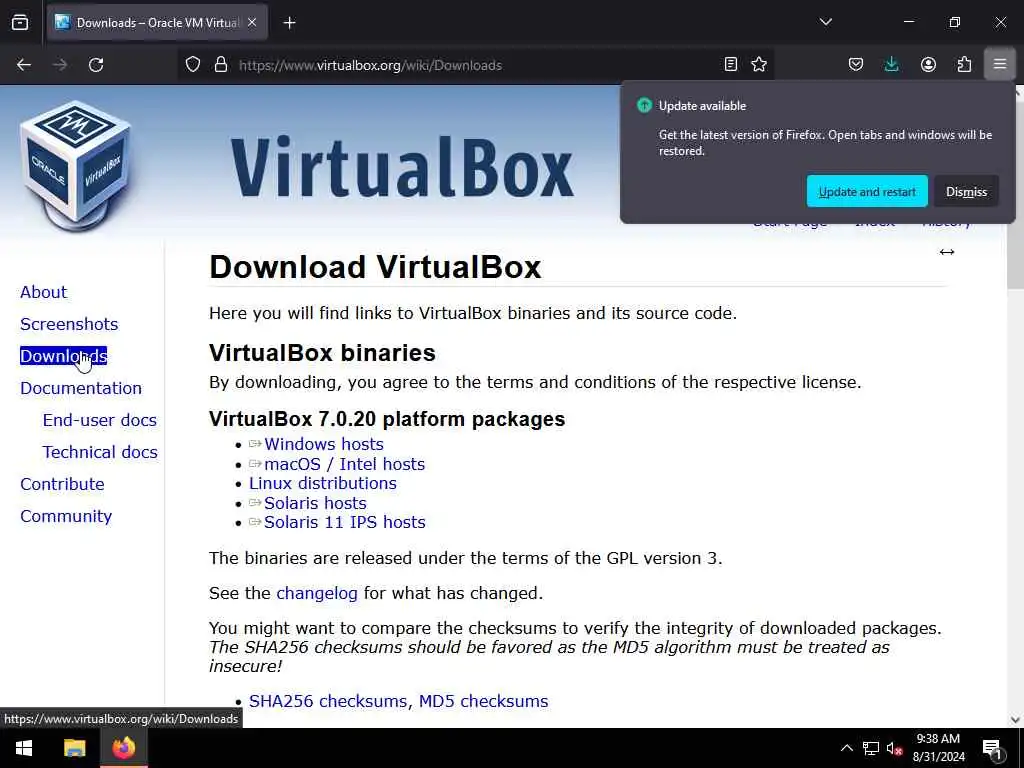Viewport: 1024px width, 768px height.
Task: Open the About sidebar link
Action: point(43,292)
